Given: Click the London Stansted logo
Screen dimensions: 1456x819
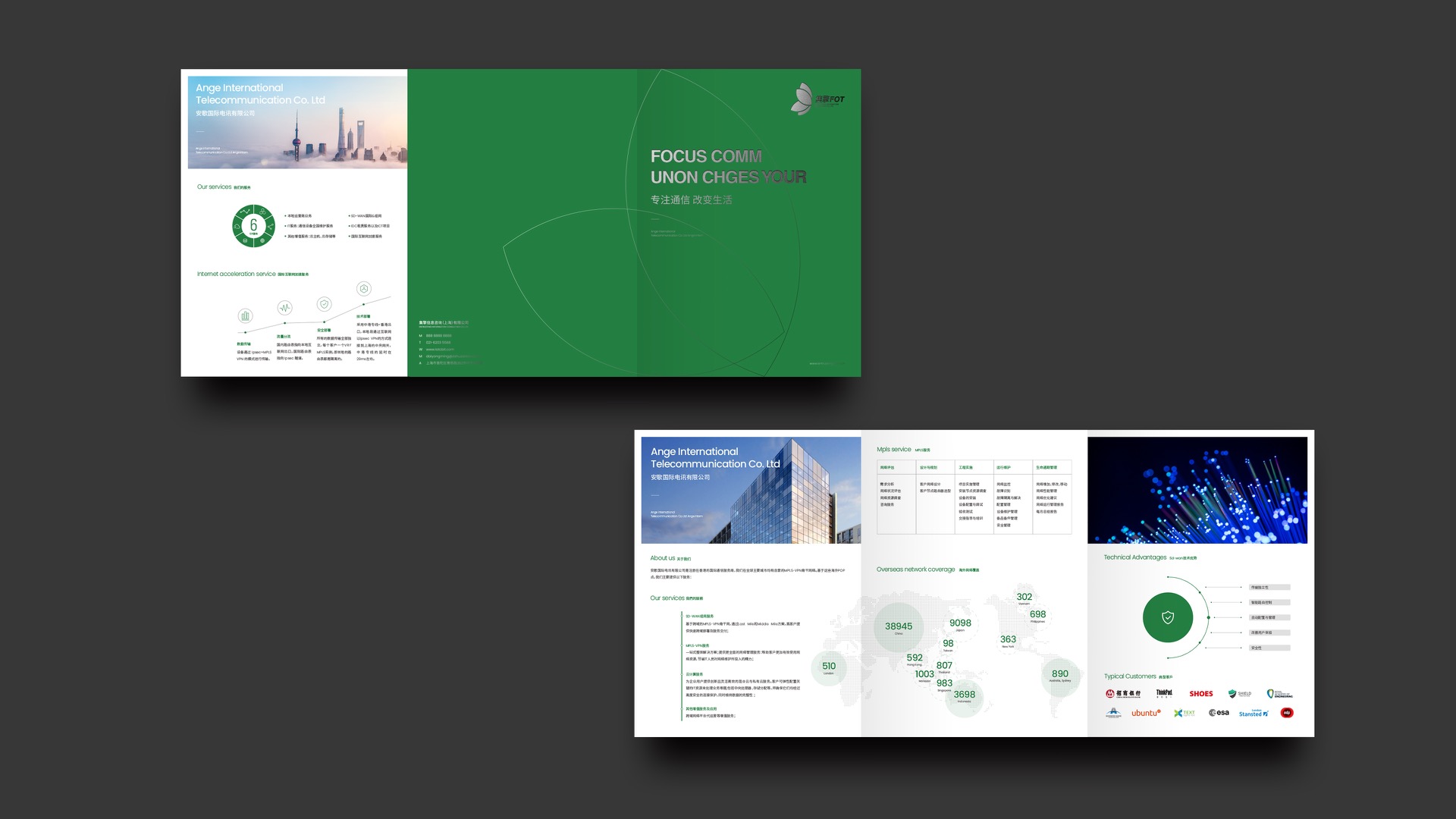Looking at the screenshot, I should coord(1253,713).
